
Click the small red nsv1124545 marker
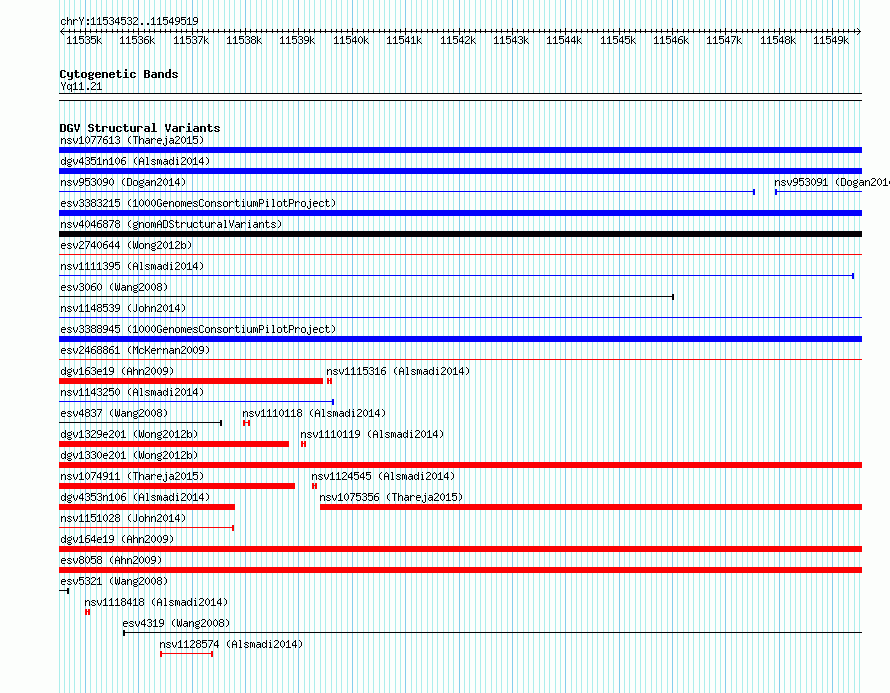pos(314,486)
